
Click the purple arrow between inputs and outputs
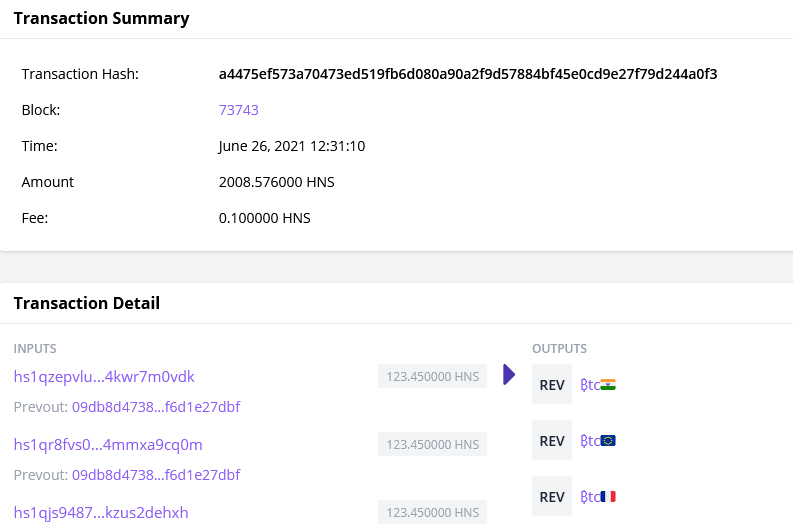tap(508, 375)
